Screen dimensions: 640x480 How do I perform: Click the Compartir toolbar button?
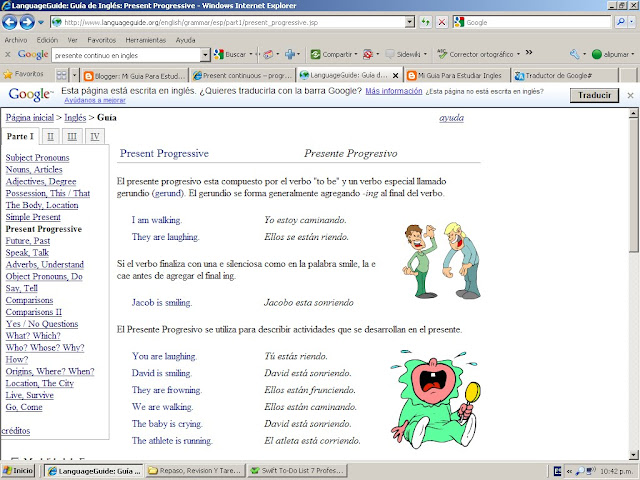tap(331, 54)
